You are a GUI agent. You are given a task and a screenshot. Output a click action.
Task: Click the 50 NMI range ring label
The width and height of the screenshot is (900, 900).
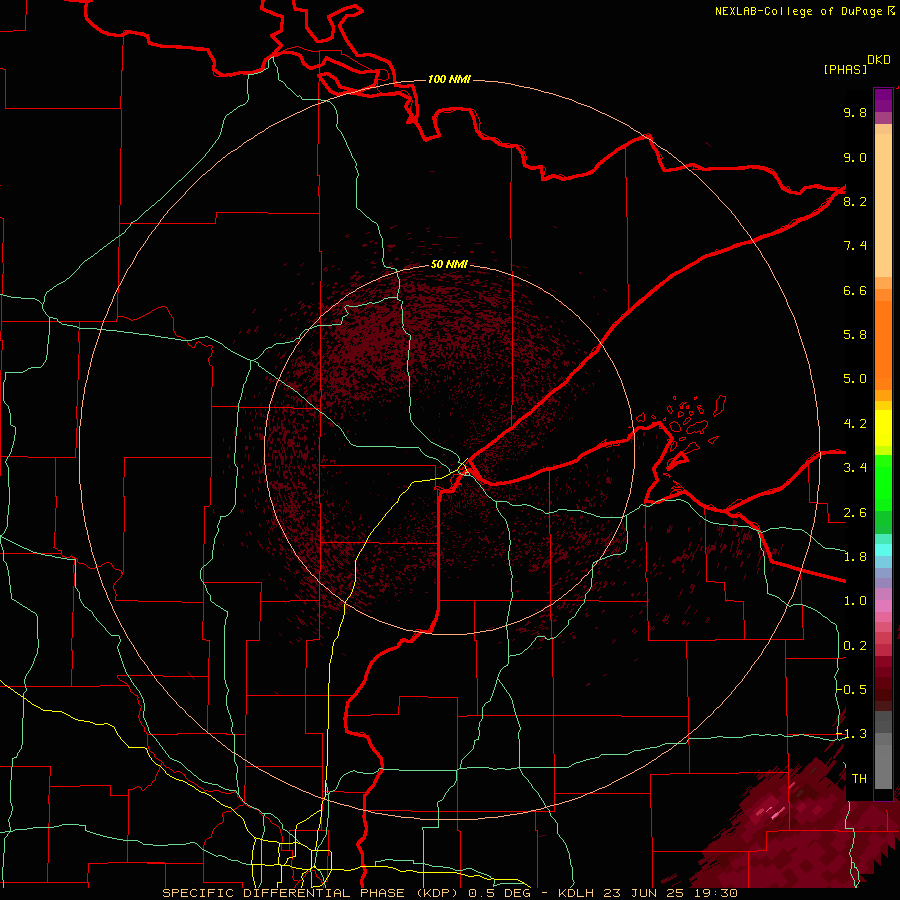(x=449, y=264)
